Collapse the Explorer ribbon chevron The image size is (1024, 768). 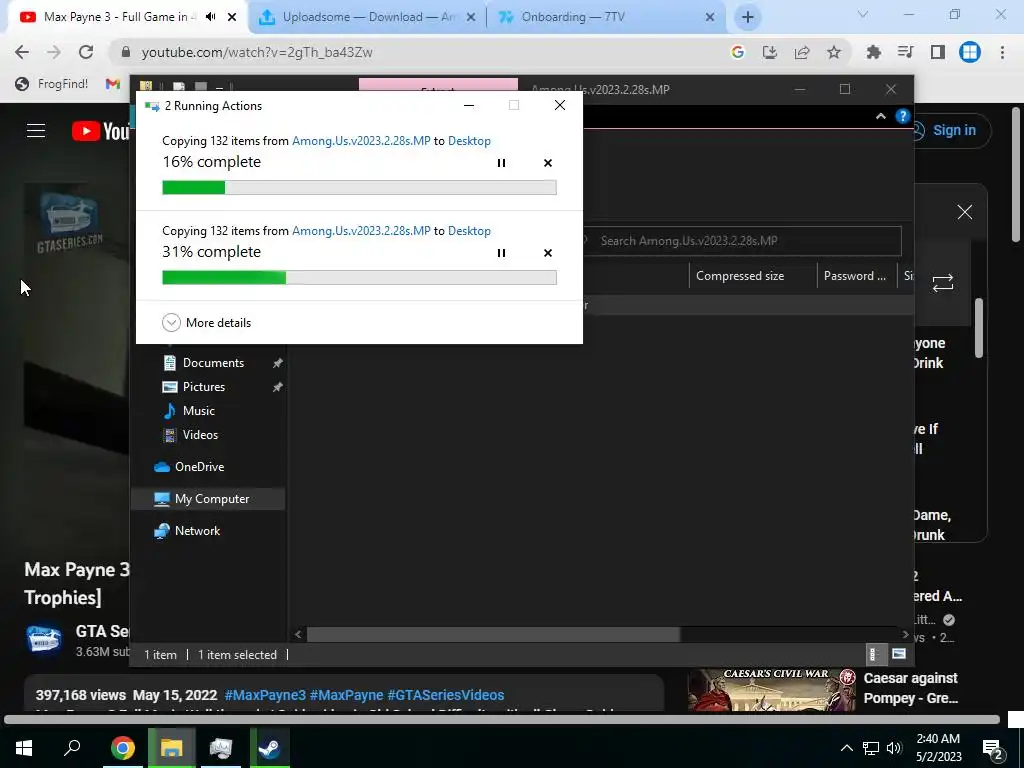(x=880, y=116)
